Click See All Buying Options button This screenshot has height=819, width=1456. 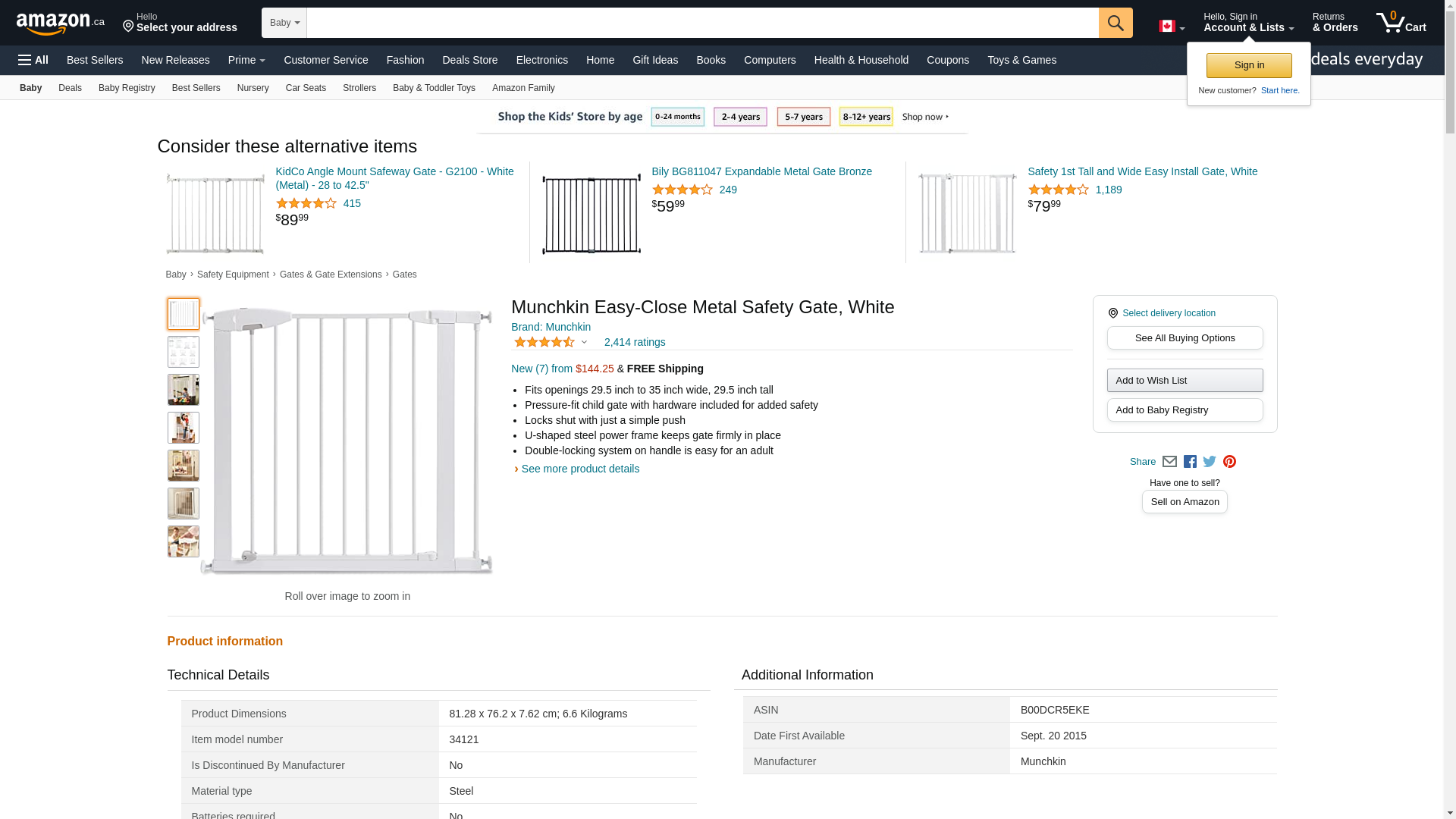point(1185,338)
